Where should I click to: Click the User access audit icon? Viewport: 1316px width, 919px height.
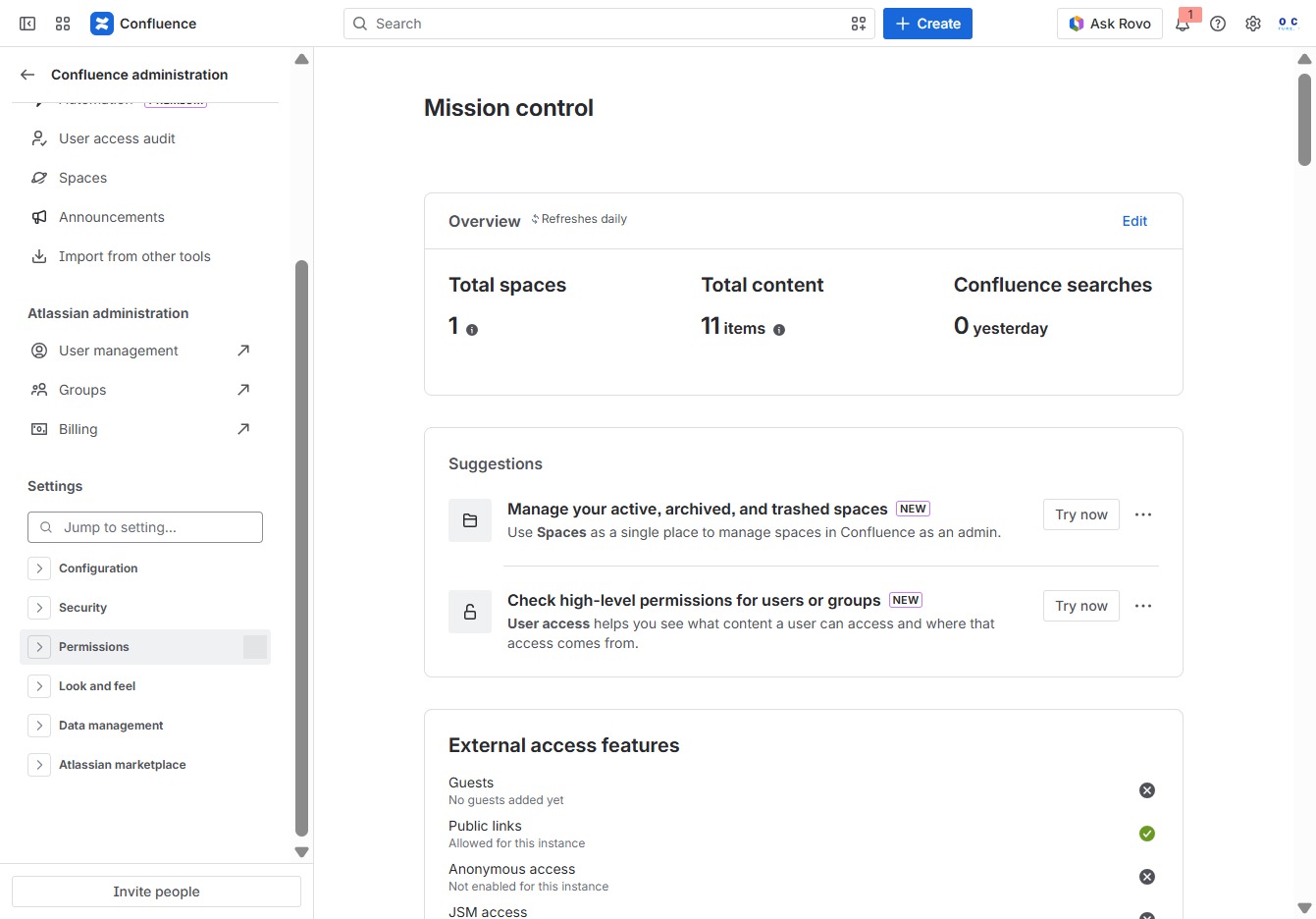click(x=39, y=138)
